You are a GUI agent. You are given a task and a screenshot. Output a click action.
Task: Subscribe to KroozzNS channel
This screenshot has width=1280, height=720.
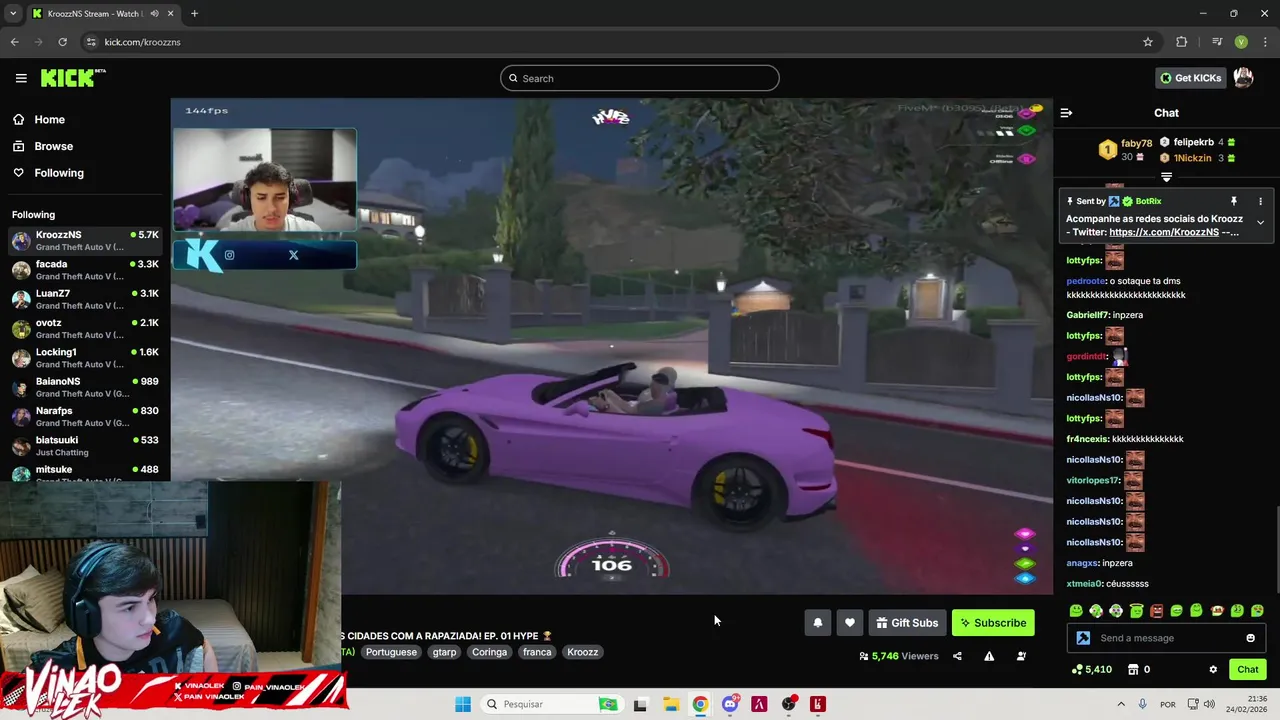tap(993, 623)
